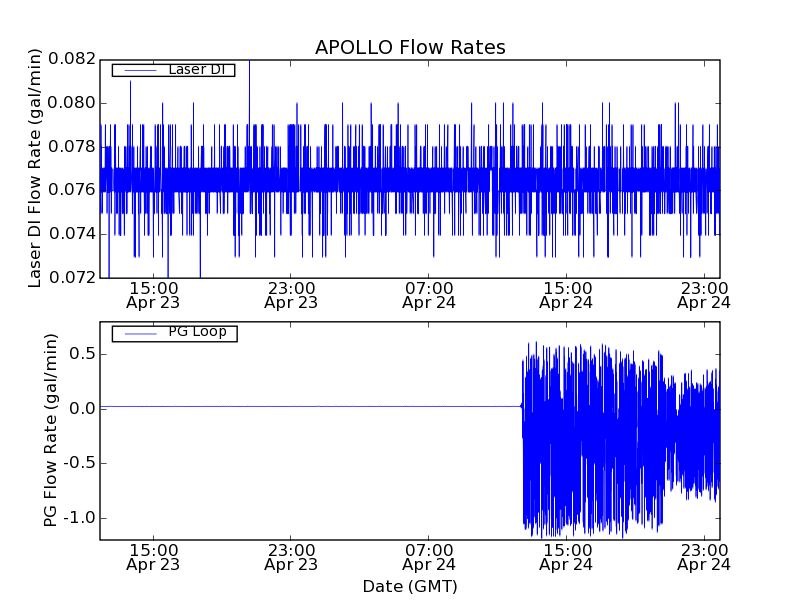Click the "Date (GMT)" x-axis label
The height and width of the screenshot is (600, 800).
tap(410, 586)
